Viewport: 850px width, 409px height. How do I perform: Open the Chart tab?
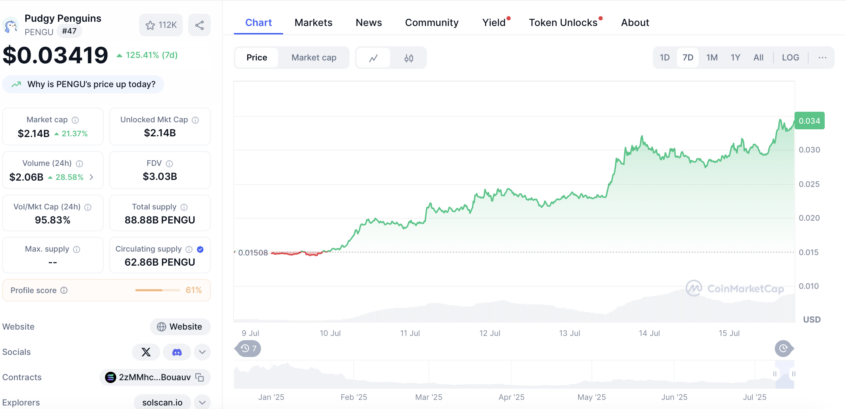tap(259, 23)
